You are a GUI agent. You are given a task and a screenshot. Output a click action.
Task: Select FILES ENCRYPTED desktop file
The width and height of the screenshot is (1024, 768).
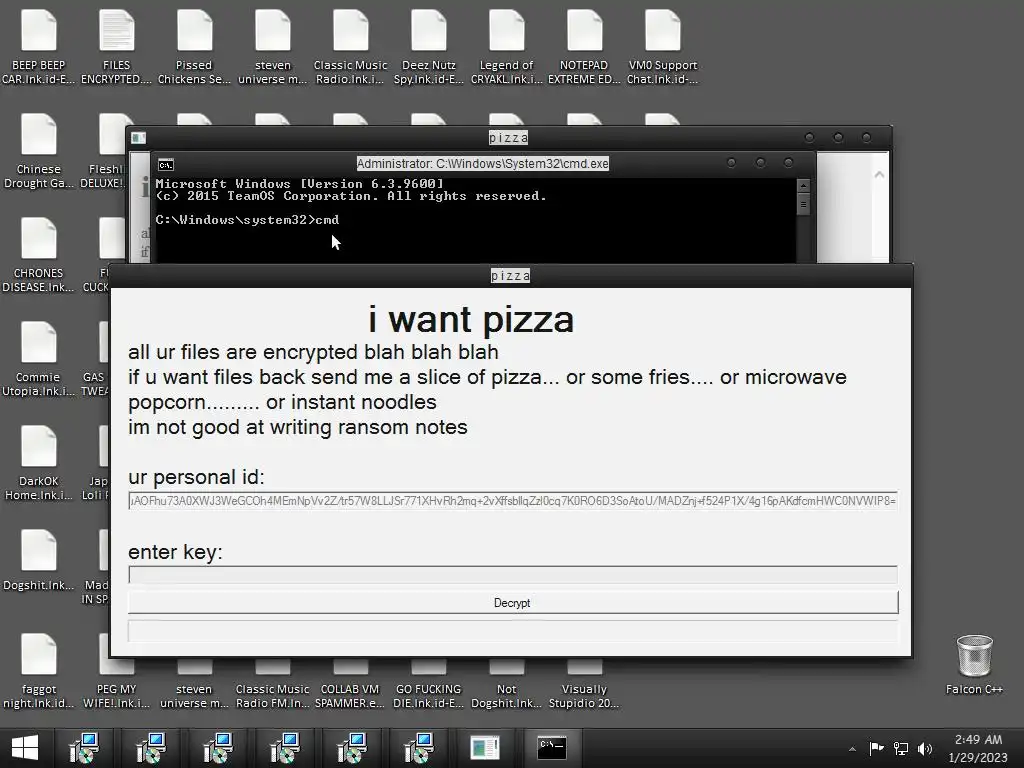pyautogui.click(x=116, y=47)
